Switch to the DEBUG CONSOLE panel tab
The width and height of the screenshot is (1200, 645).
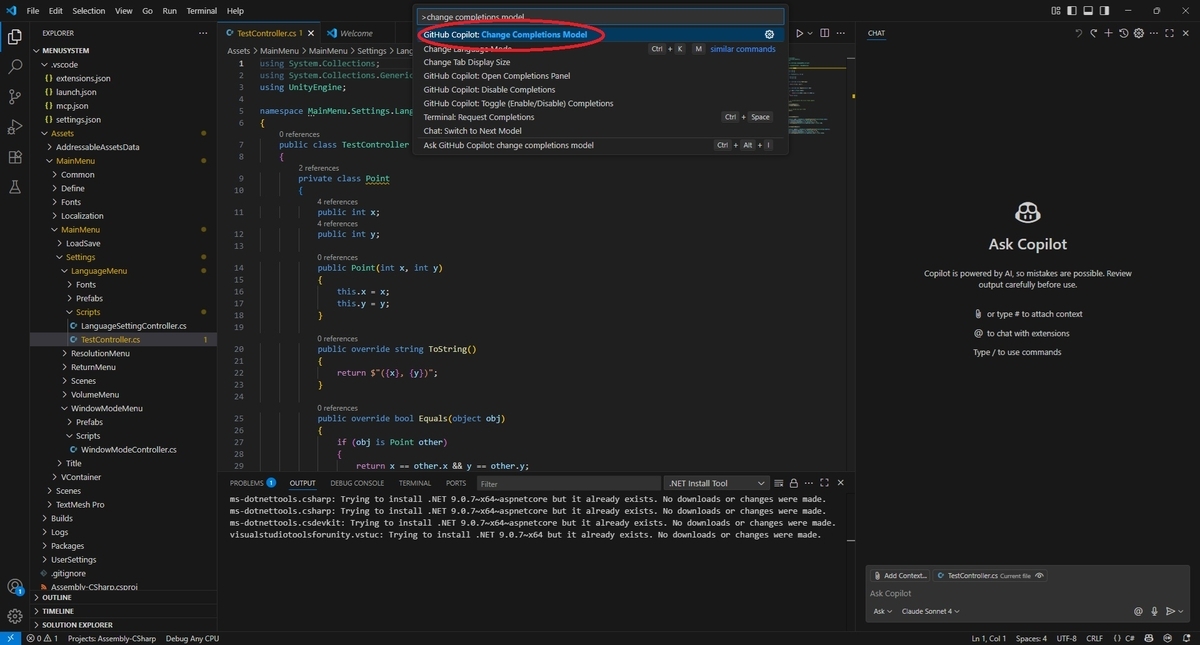click(x=357, y=483)
